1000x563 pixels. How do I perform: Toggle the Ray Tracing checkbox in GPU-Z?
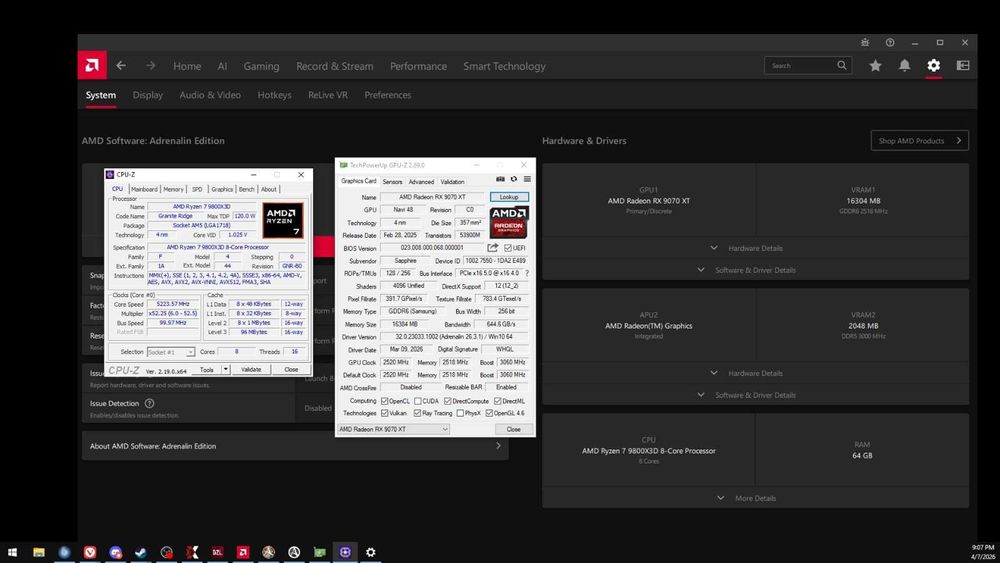point(417,413)
